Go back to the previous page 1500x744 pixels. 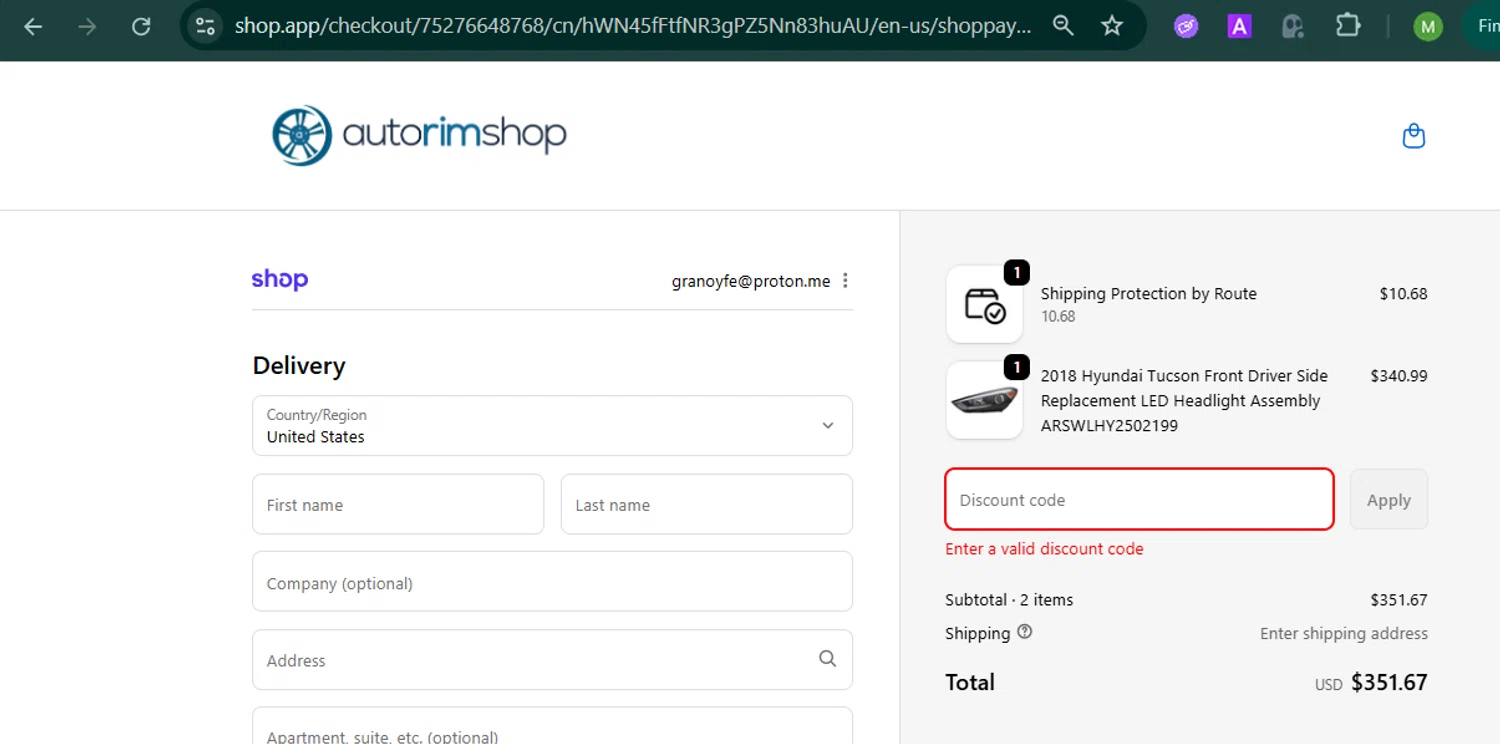(33, 26)
